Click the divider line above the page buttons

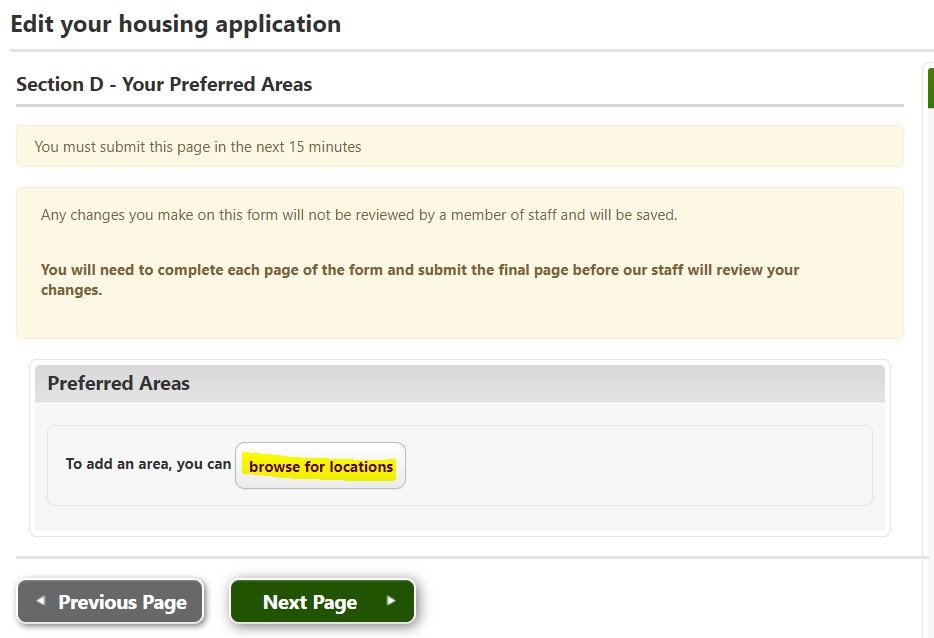(x=470, y=557)
